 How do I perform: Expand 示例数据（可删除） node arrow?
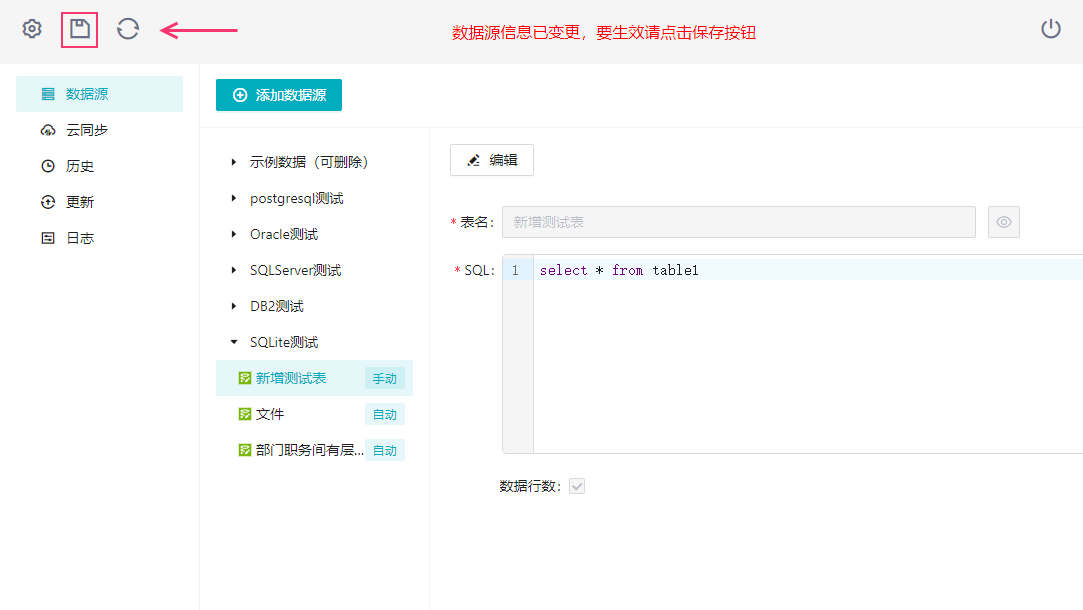[233, 162]
